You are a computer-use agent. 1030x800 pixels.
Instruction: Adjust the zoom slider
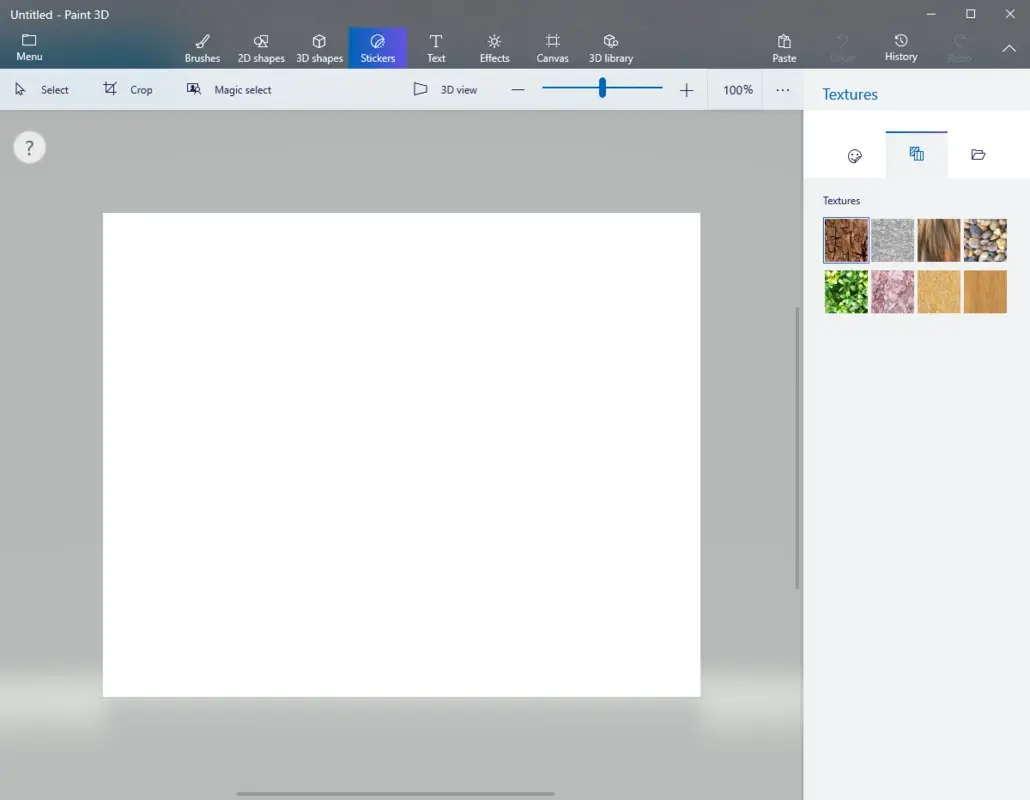(601, 88)
